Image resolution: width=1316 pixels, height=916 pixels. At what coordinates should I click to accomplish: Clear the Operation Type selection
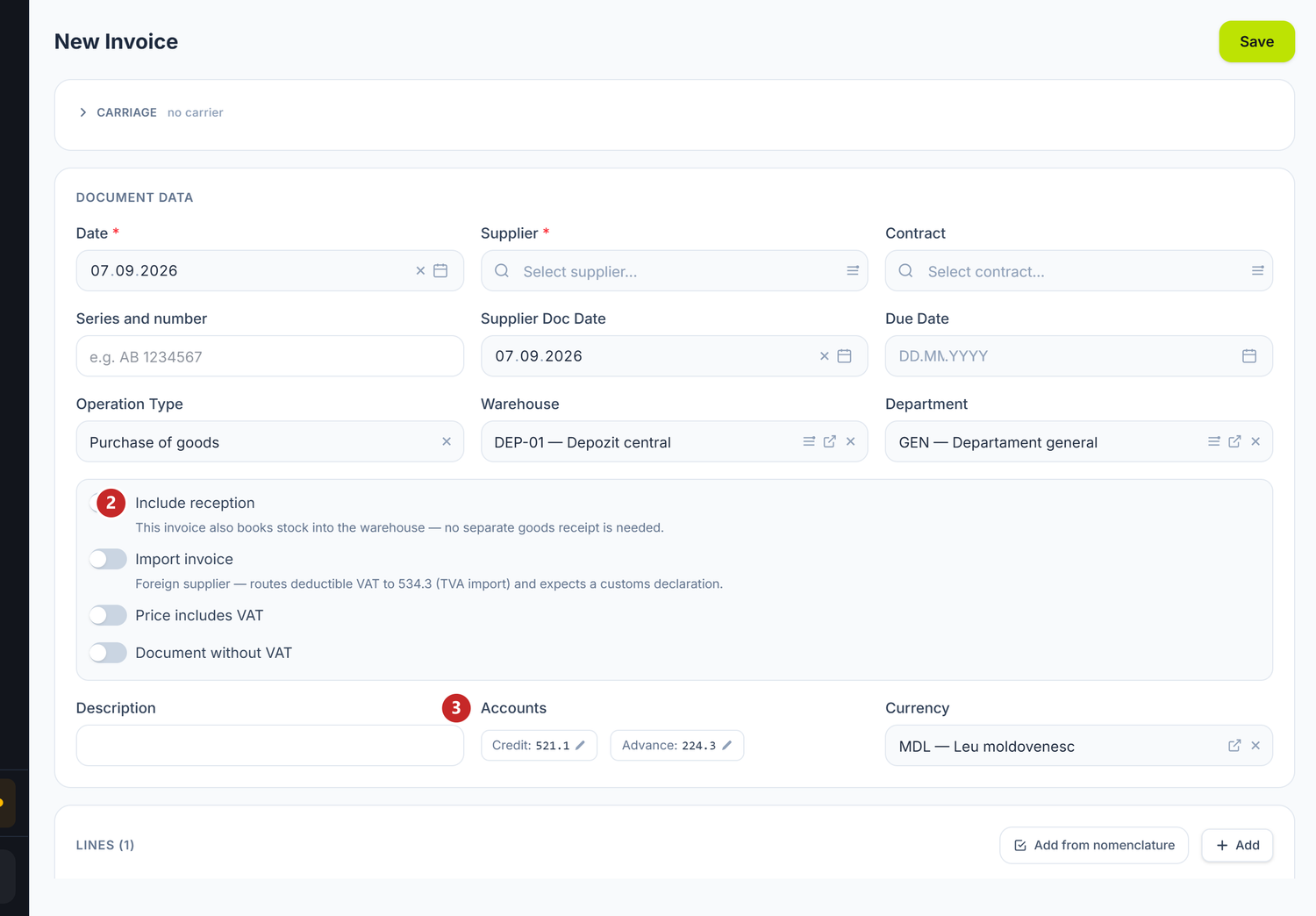tap(447, 441)
